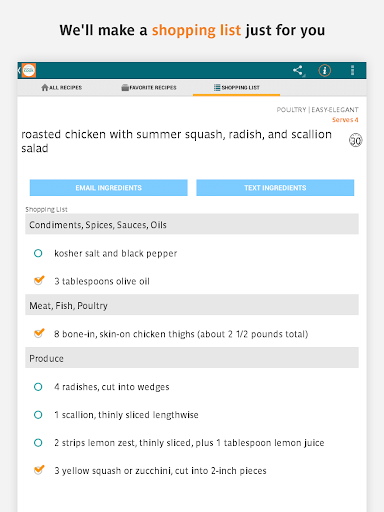Tap the Cook app logo to go back

pyautogui.click(x=28, y=70)
